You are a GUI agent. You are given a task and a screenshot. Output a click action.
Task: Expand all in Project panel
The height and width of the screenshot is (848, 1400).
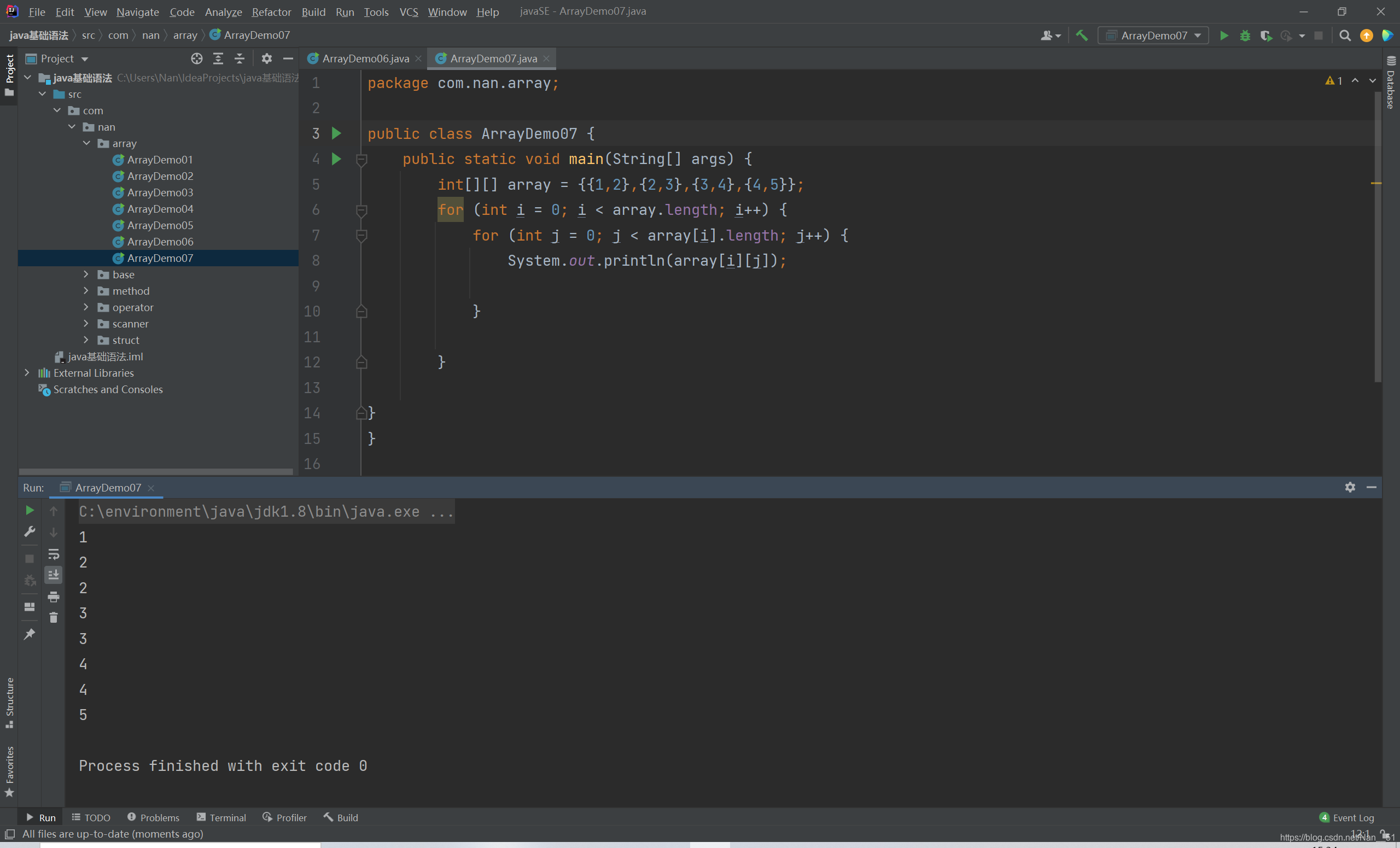218,59
